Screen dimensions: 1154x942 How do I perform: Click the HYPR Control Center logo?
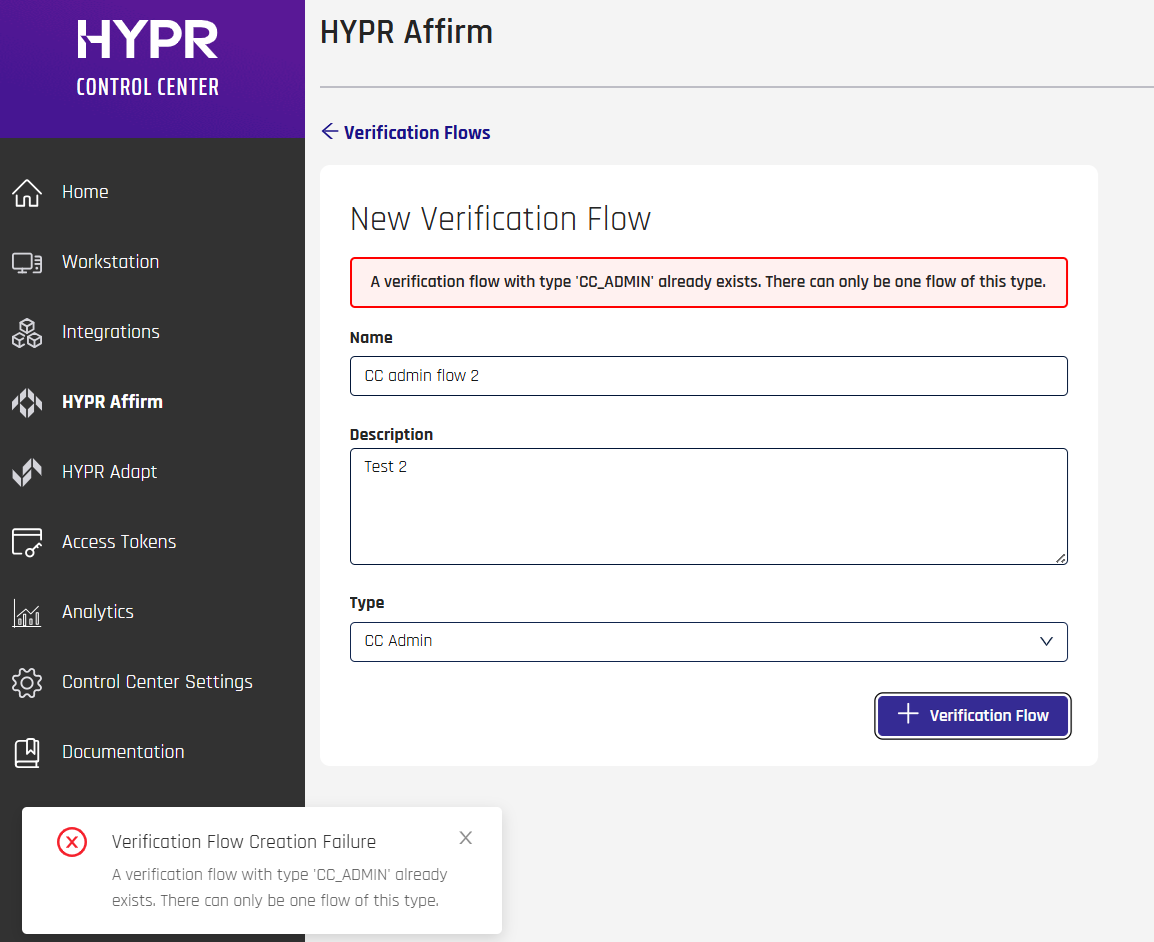pyautogui.click(x=148, y=58)
